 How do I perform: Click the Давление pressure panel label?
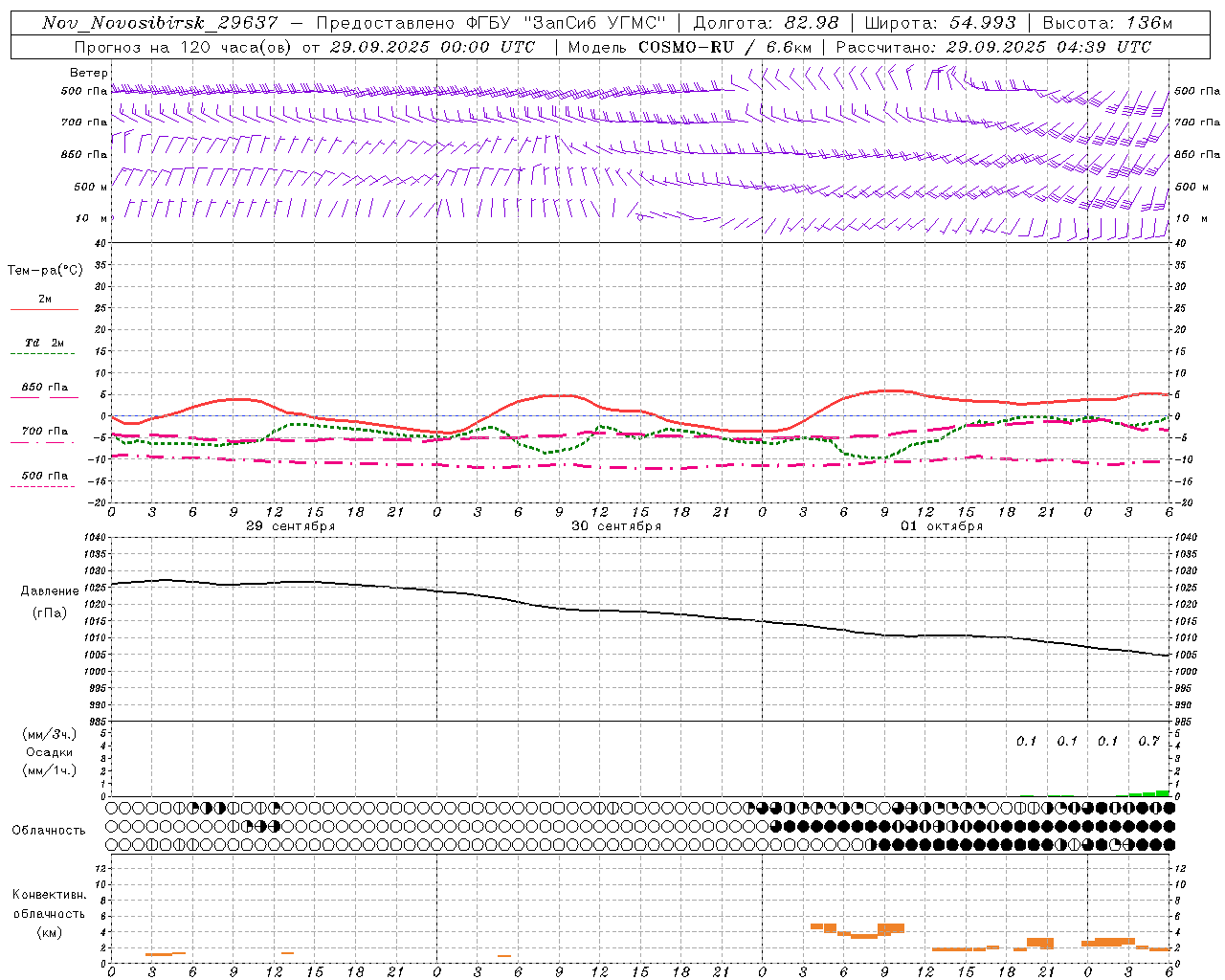(x=50, y=591)
